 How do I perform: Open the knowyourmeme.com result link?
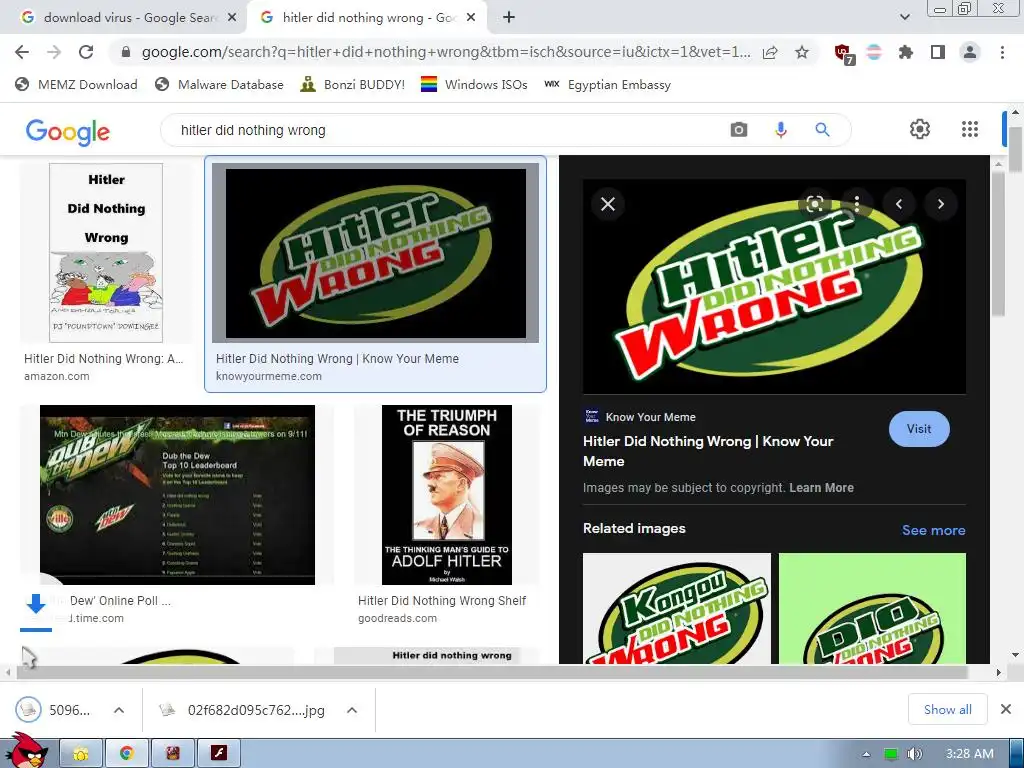(x=269, y=376)
